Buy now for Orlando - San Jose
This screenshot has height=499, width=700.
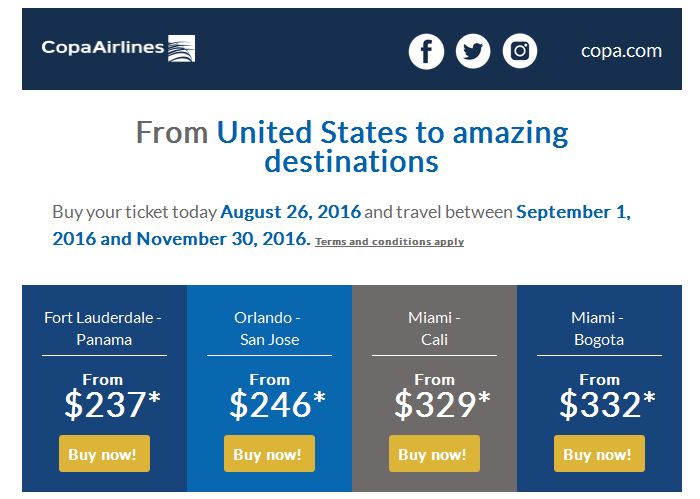tap(269, 453)
